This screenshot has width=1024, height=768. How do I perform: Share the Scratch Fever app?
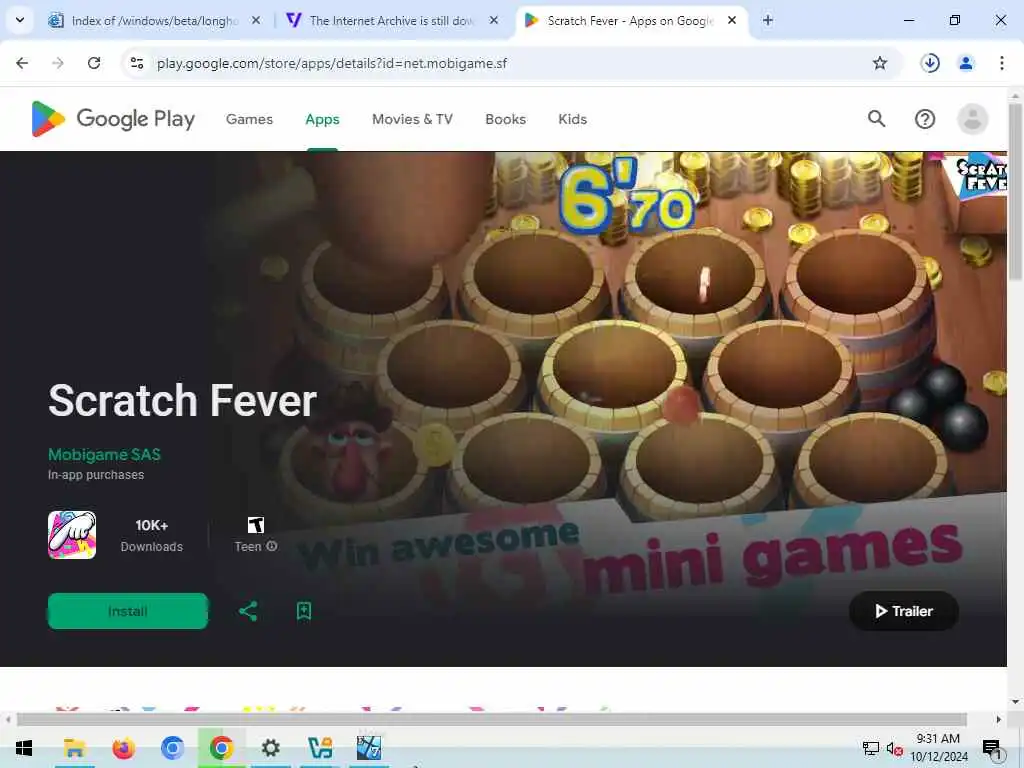pyautogui.click(x=248, y=611)
